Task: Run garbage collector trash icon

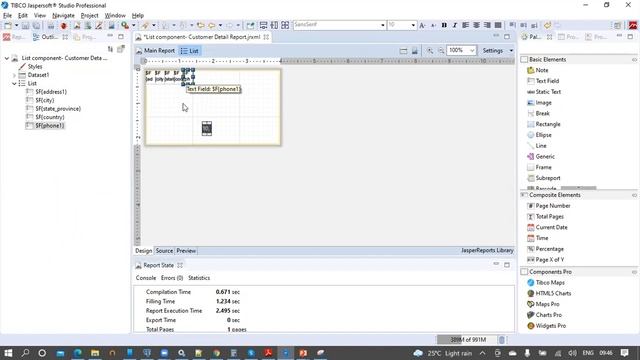Action: coord(502,340)
